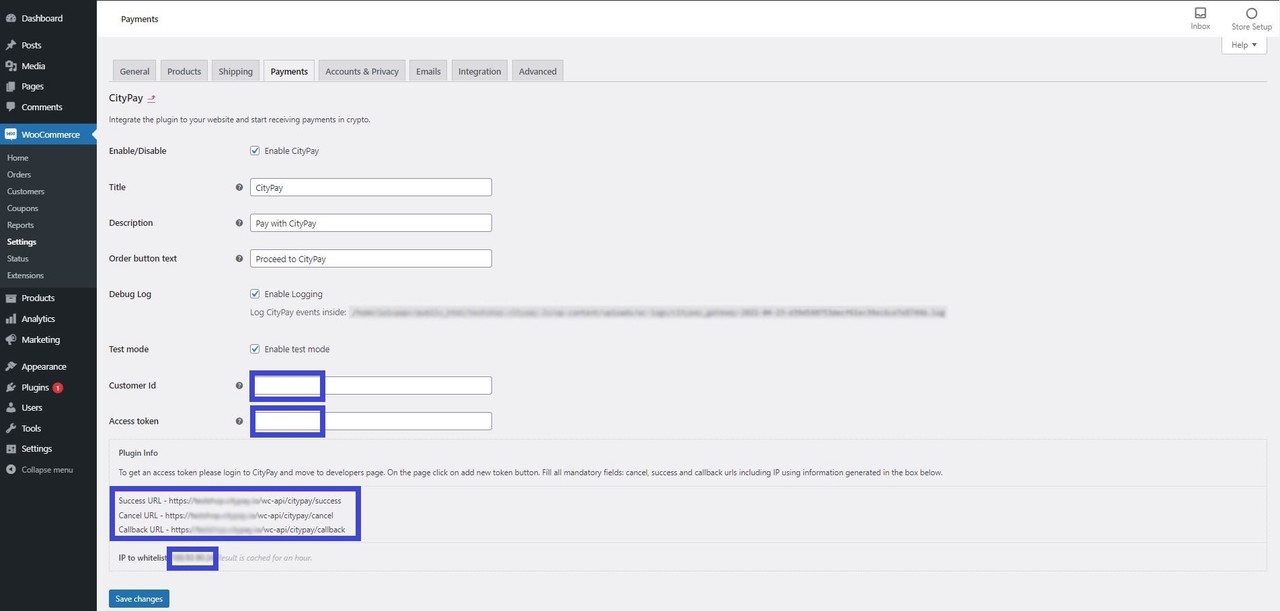The height and width of the screenshot is (611, 1280).
Task: Click help icon beside Customer Id
Action: [239, 385]
